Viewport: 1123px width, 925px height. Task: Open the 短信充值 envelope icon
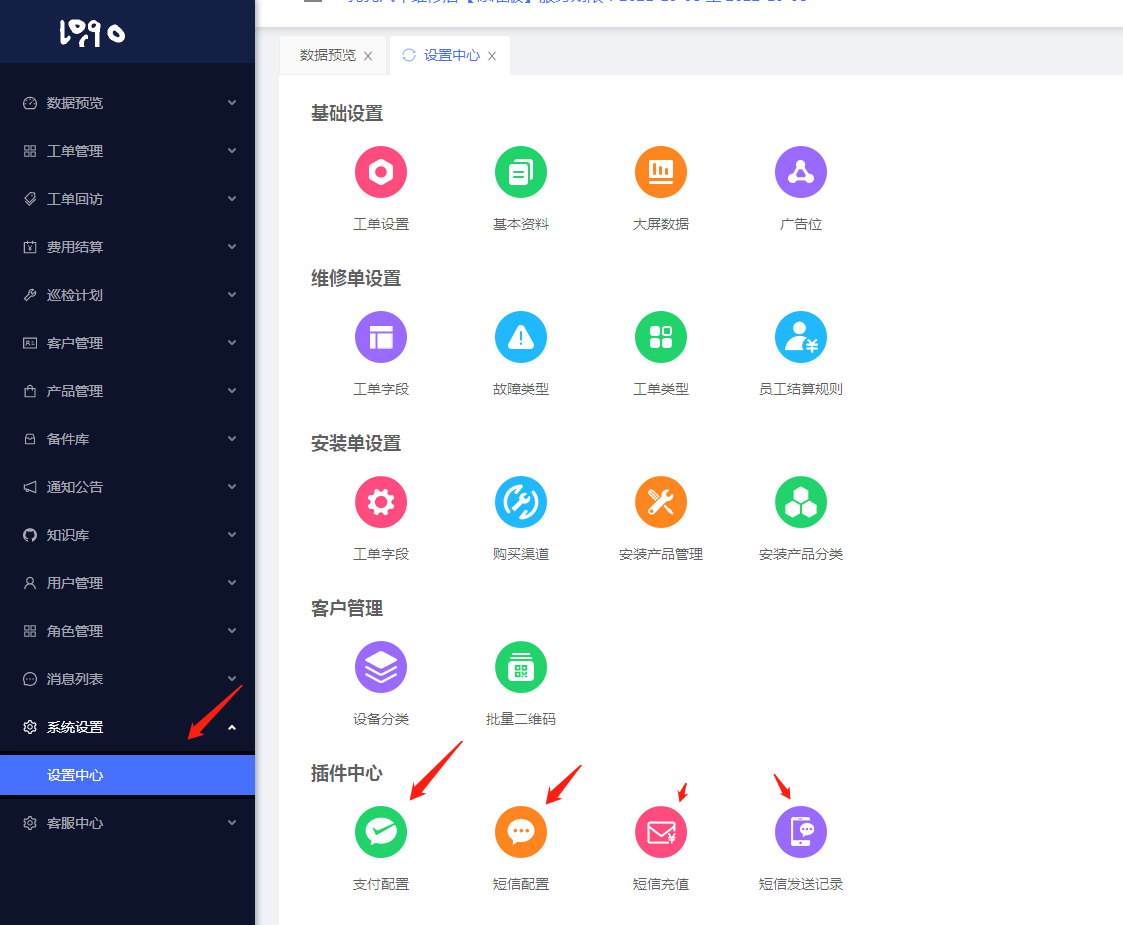660,832
